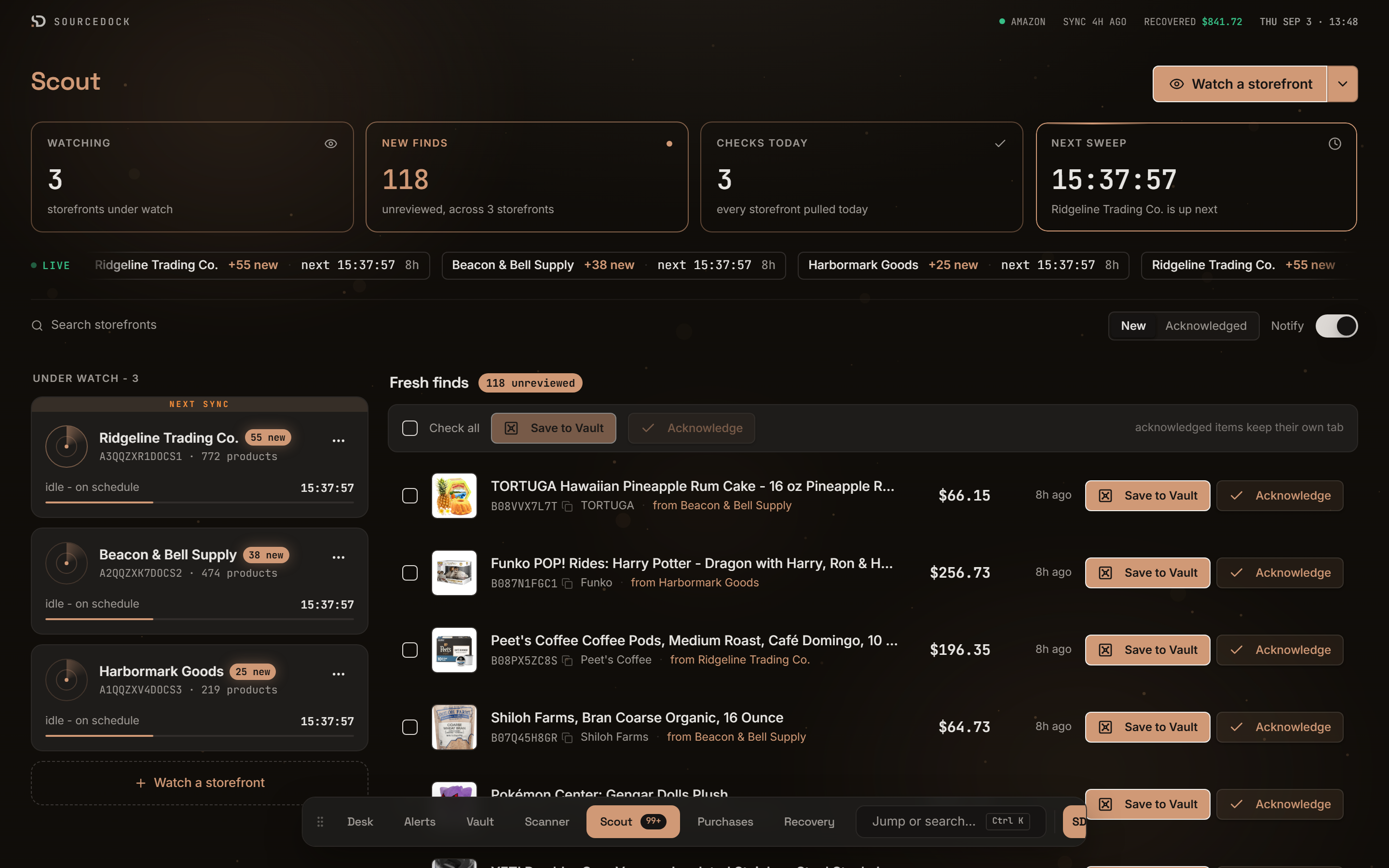Open the Shiloh Farms product thumbnail
The height and width of the screenshot is (868, 1389).
coord(454,727)
